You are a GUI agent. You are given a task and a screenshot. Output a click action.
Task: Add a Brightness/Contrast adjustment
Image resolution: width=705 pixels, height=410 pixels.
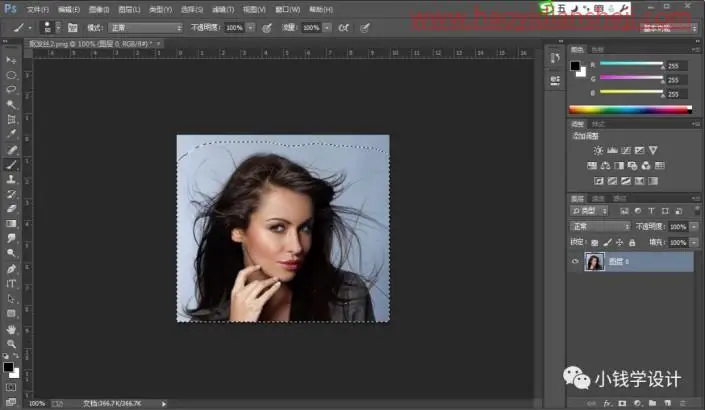tap(598, 150)
